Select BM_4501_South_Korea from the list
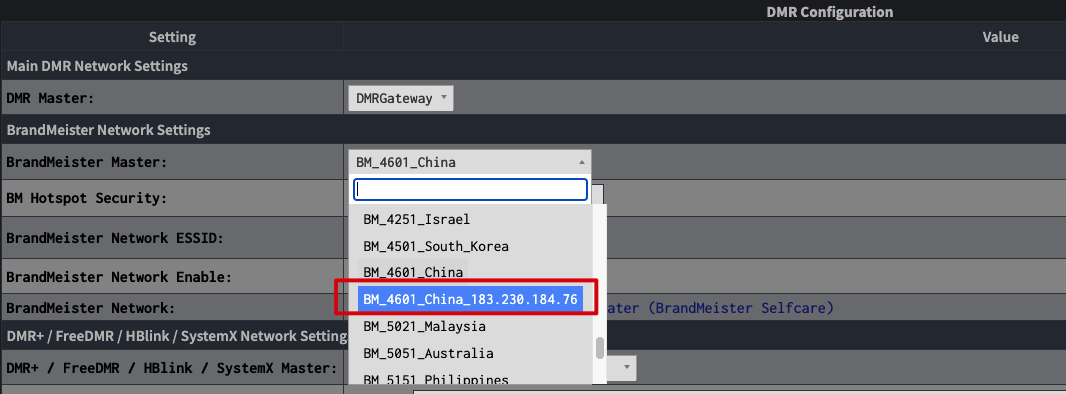This screenshot has width=1066, height=394. click(436, 246)
